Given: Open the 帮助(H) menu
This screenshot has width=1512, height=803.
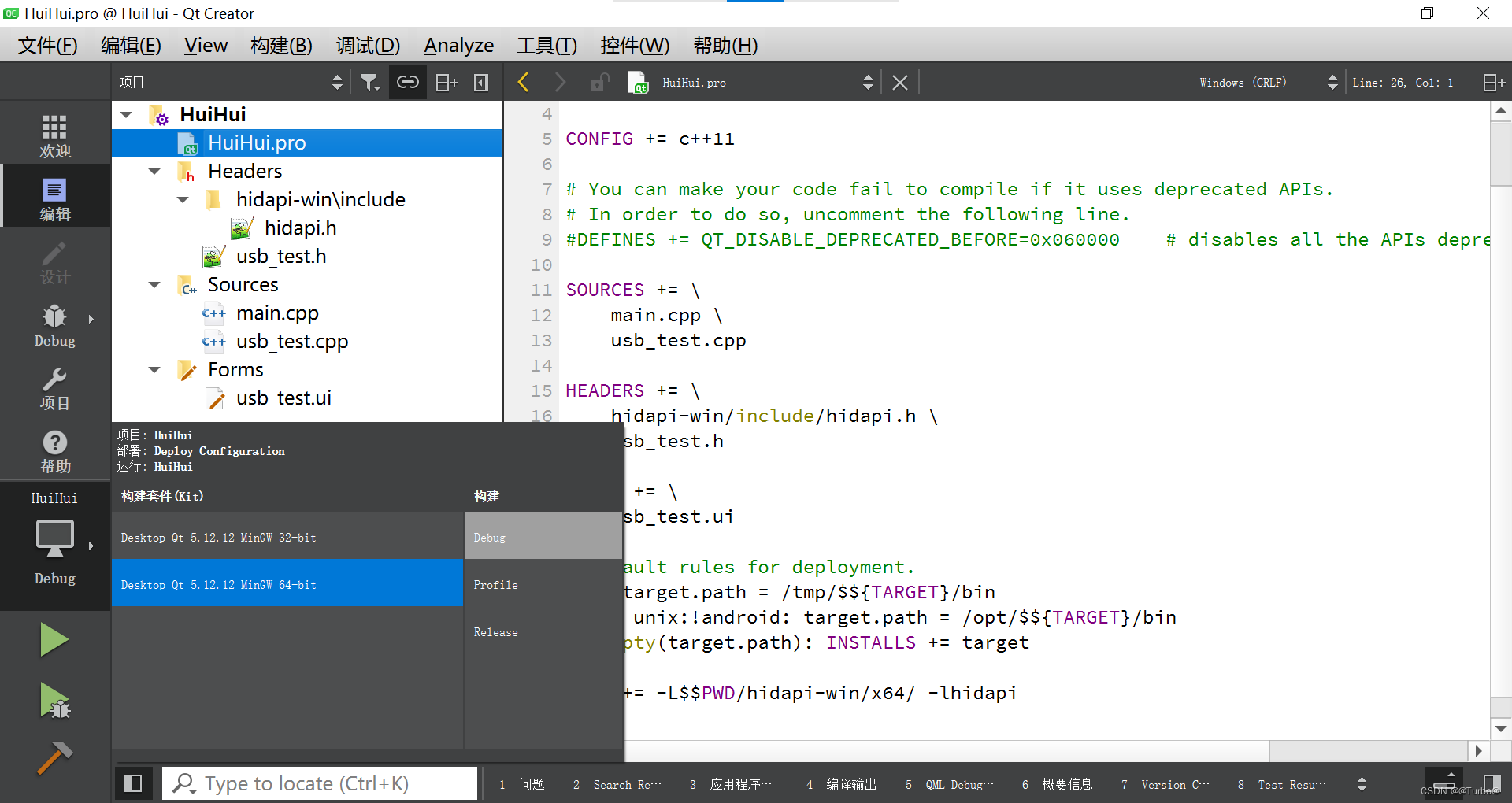Looking at the screenshot, I should click(725, 46).
